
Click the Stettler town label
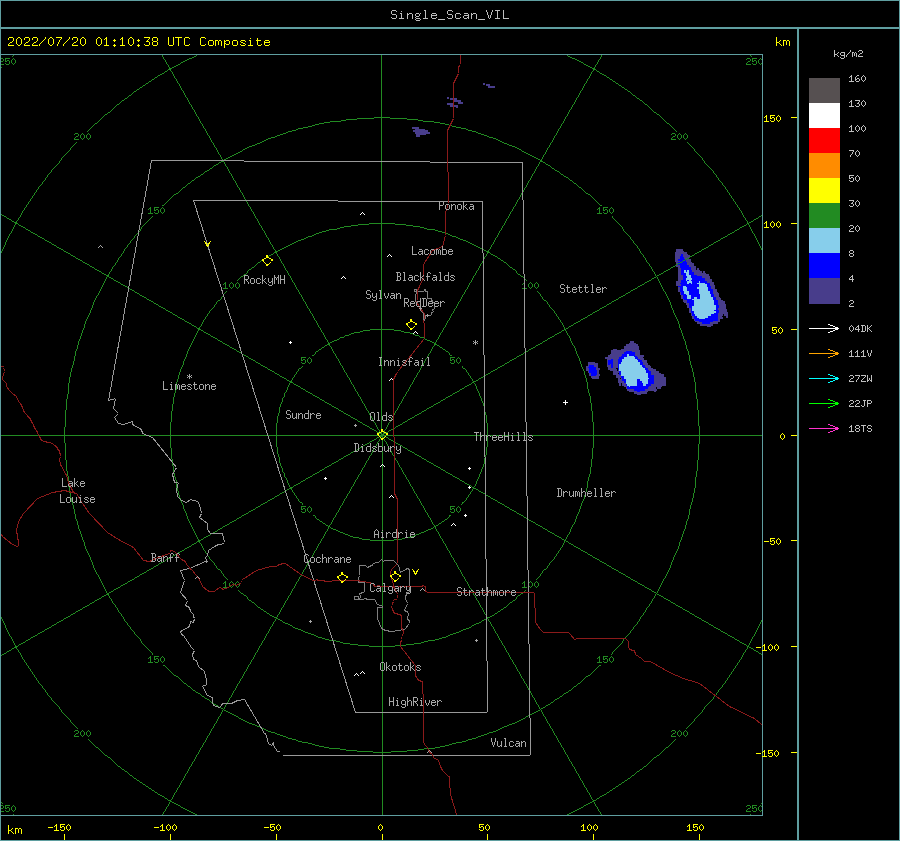pos(583,289)
